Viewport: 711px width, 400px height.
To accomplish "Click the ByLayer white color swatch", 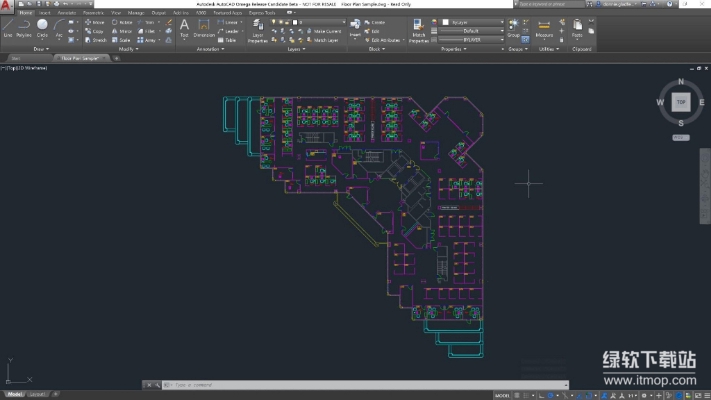I will tap(446, 22).
